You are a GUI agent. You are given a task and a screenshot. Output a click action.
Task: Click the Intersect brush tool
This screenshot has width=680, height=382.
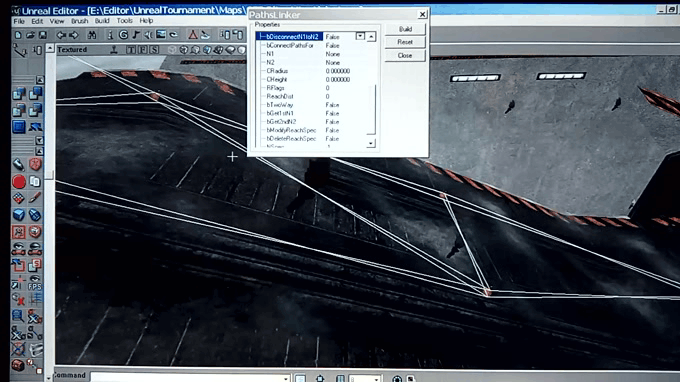[19, 110]
